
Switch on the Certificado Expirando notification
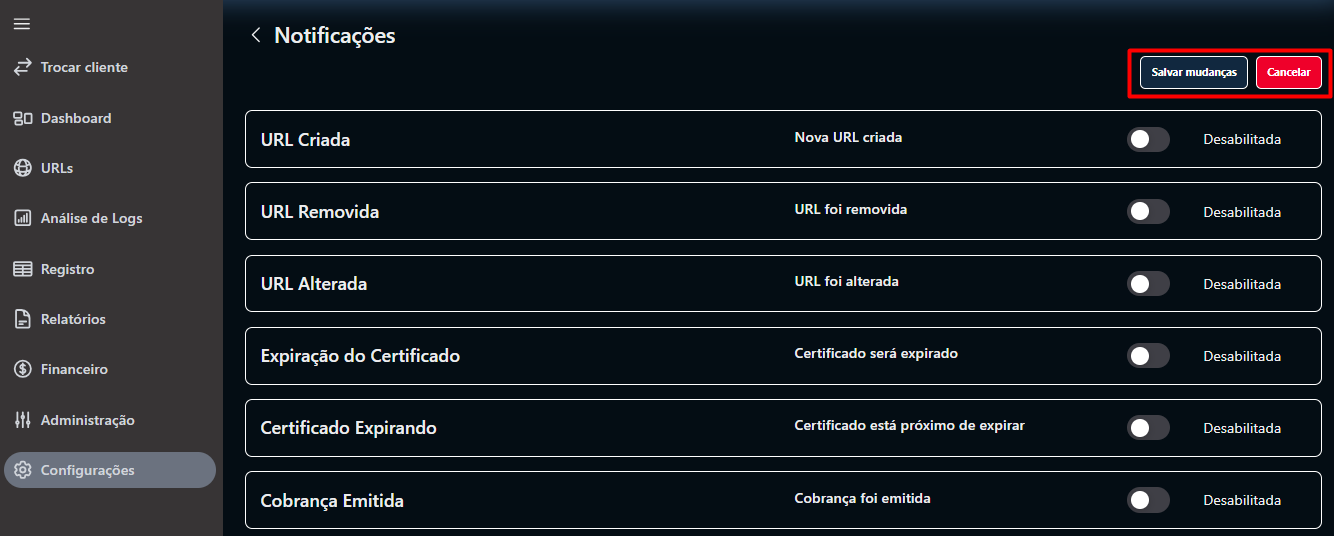click(1148, 428)
